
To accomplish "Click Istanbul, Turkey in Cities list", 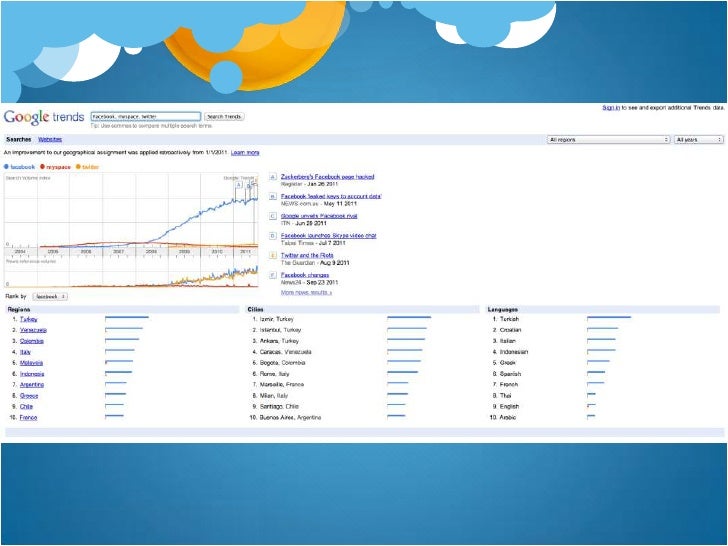I will click(x=280, y=330).
